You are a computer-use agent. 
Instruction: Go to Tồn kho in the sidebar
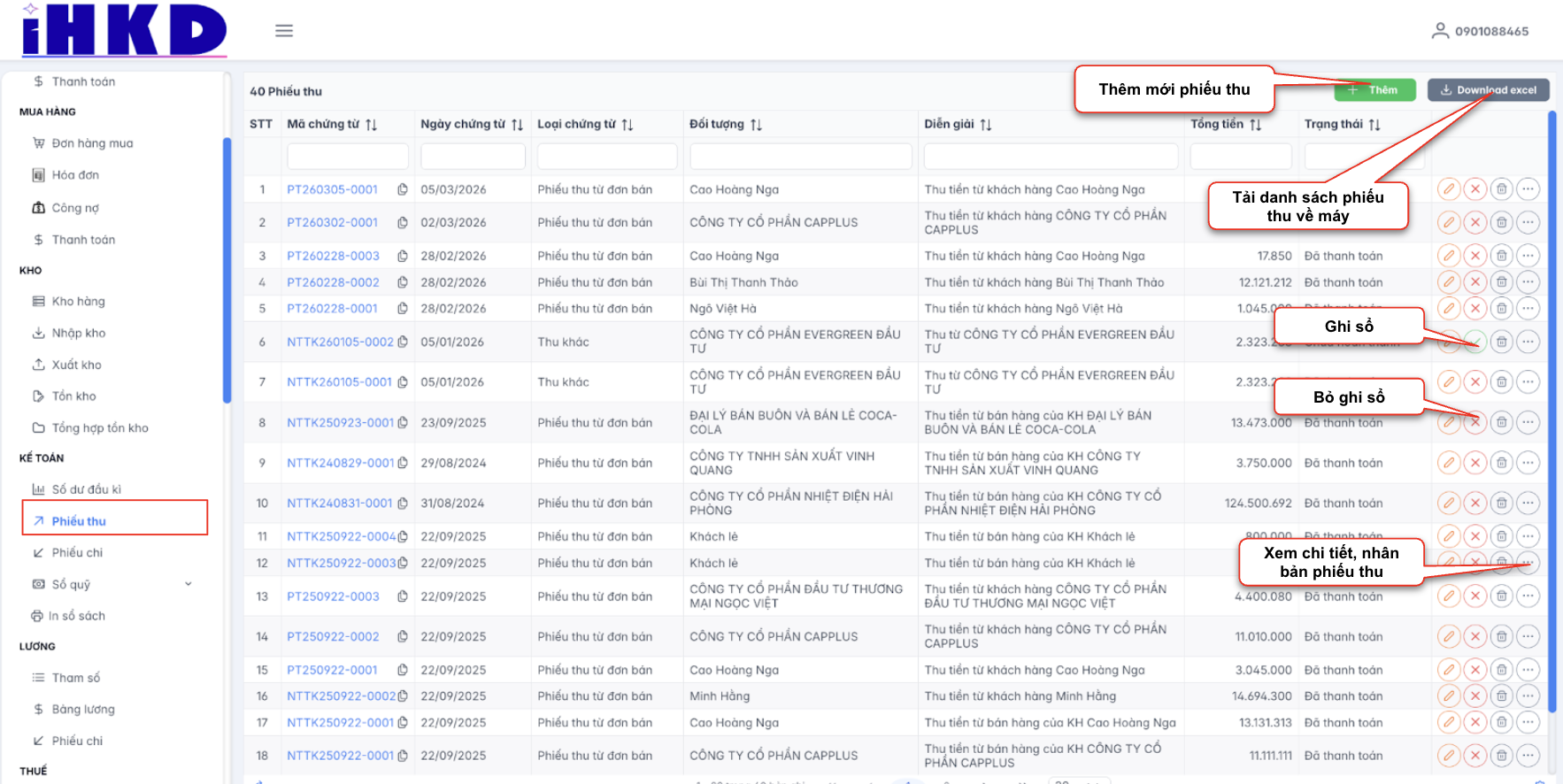click(x=73, y=396)
